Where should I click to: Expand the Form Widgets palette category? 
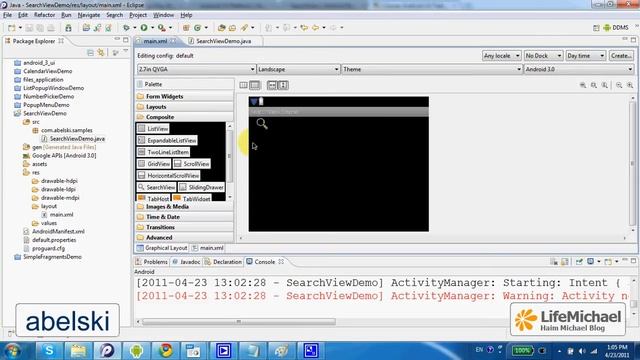click(184, 96)
